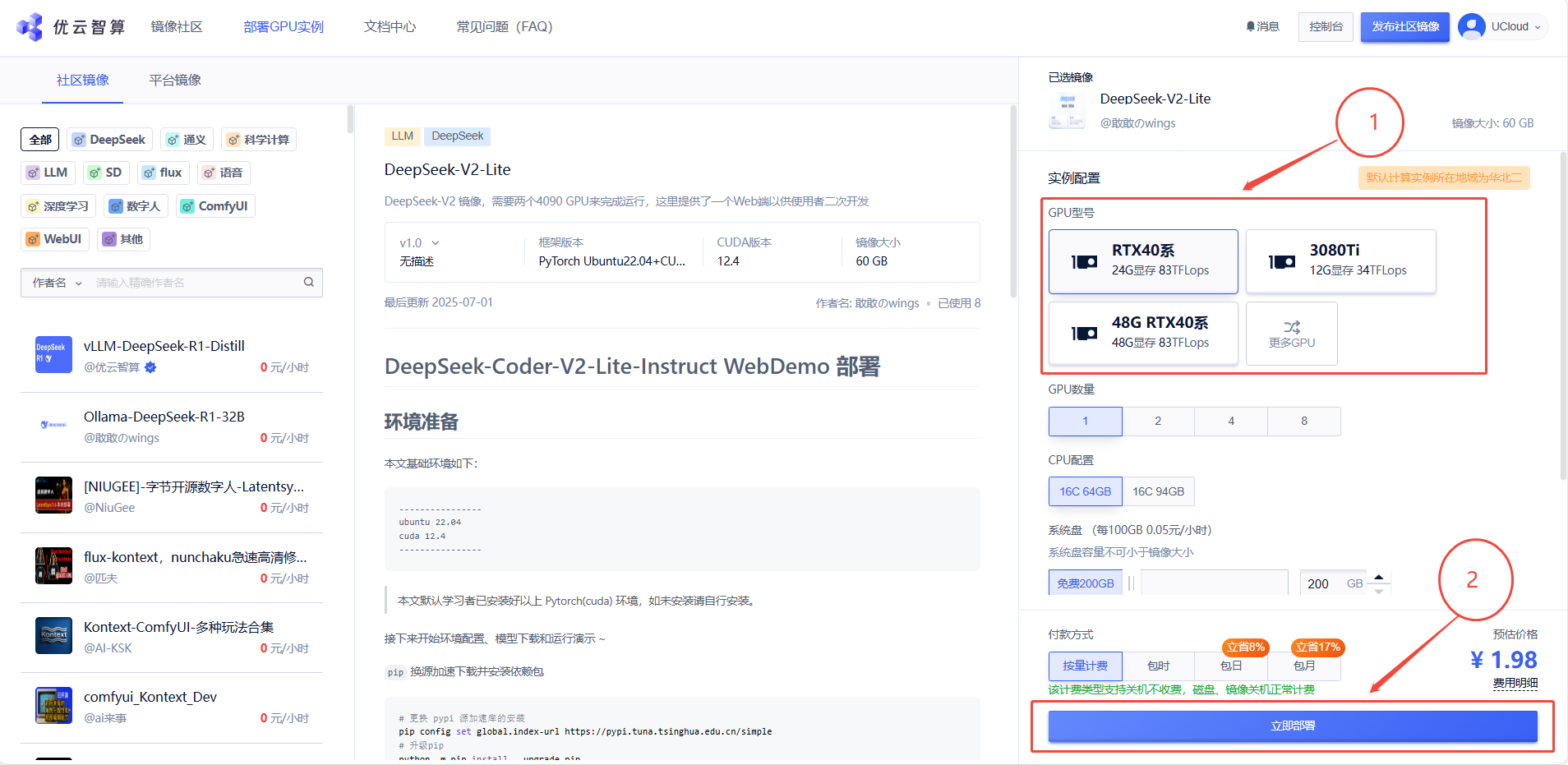1568x765 pixels.
Task: Click the comfyui_Kontext_Dev image thumbnail
Action: 53,705
